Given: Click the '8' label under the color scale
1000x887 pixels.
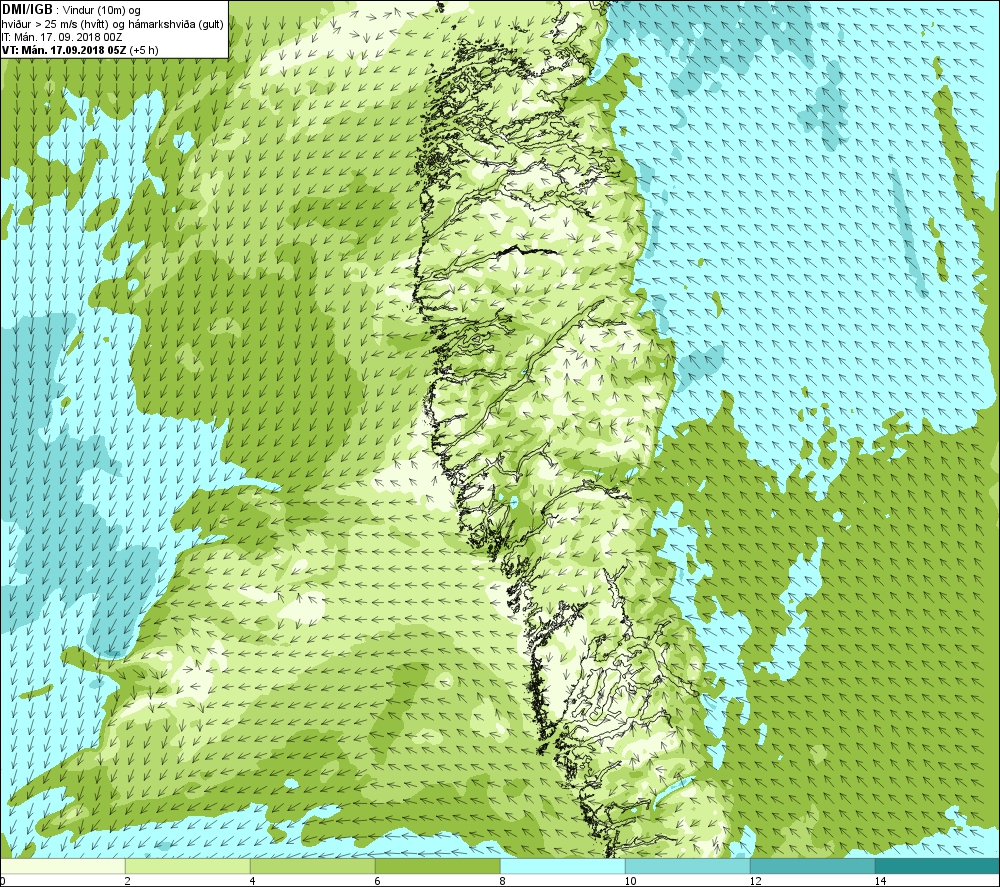Looking at the screenshot, I should 503,881.
